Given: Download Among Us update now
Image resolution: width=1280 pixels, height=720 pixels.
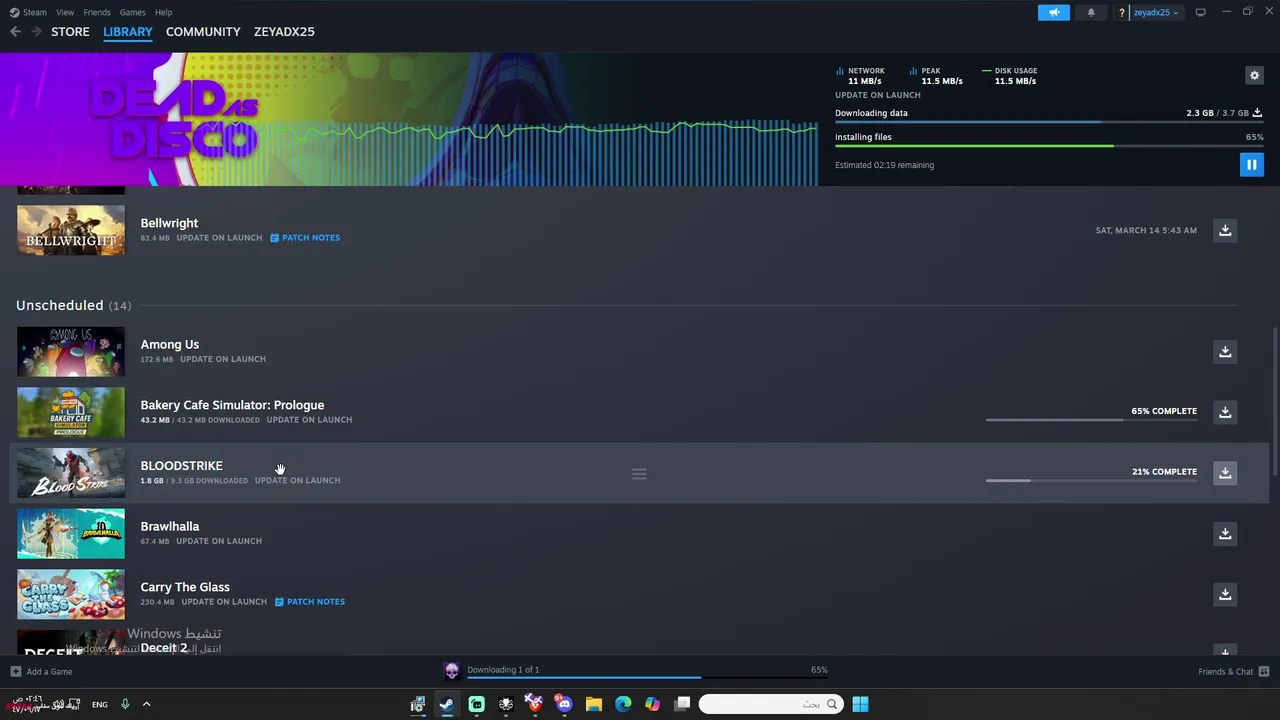Looking at the screenshot, I should tap(1225, 351).
